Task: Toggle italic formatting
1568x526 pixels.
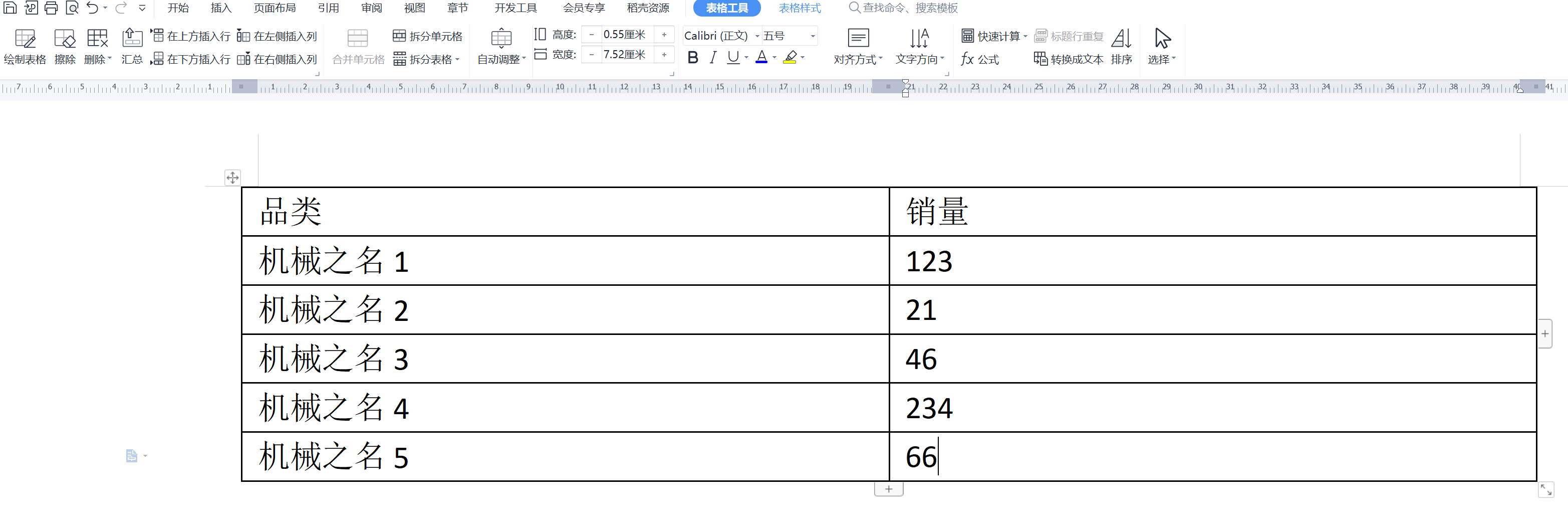Action: 713,58
